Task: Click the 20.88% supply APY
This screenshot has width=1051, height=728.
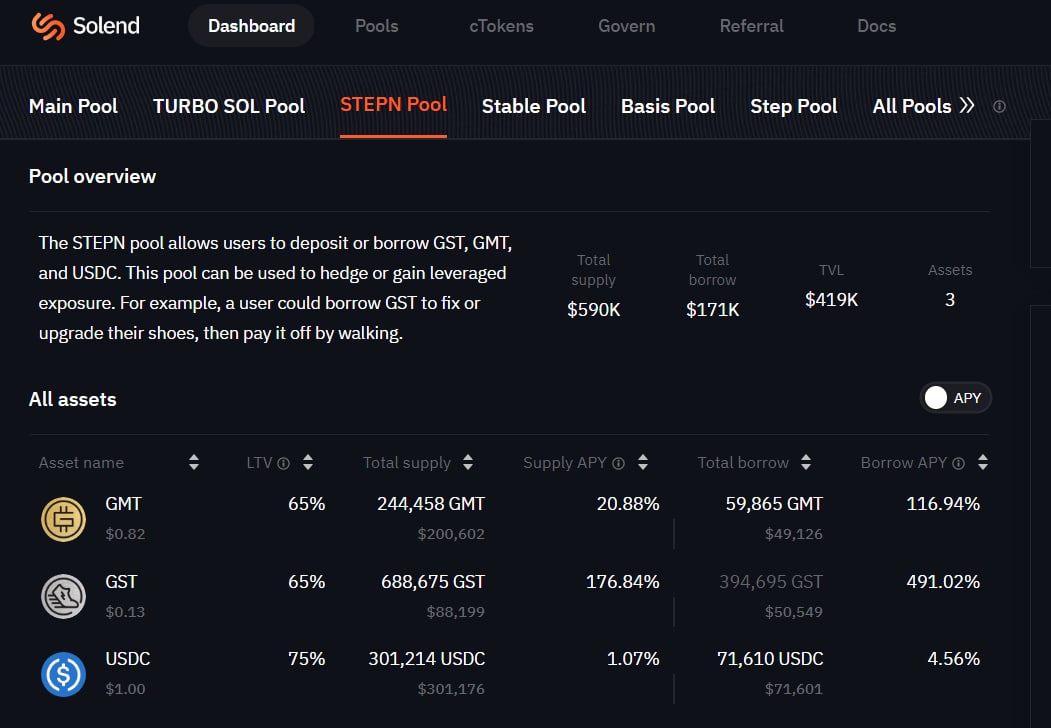Action: coord(628,504)
